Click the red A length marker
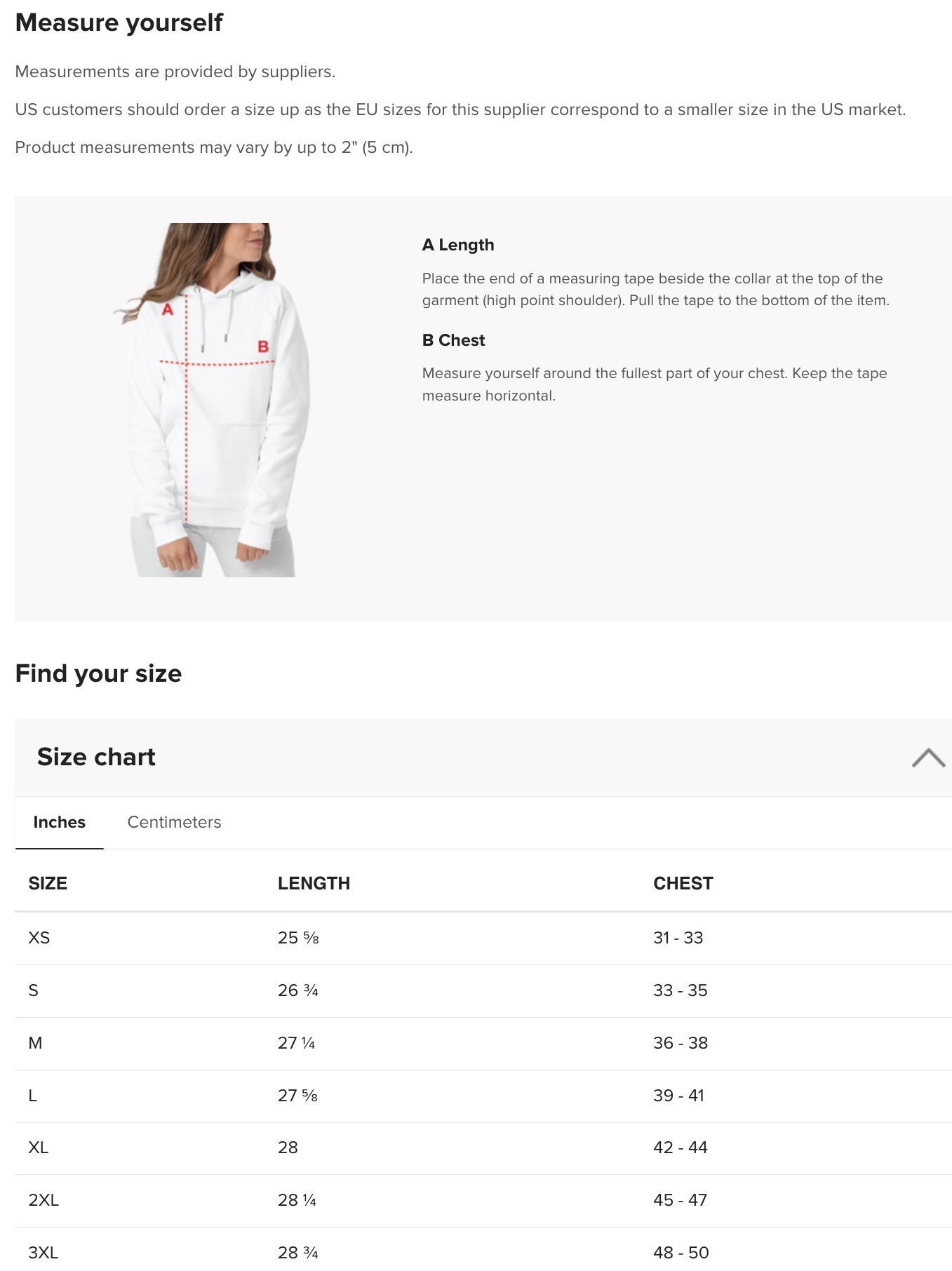952x1271 pixels. click(167, 309)
